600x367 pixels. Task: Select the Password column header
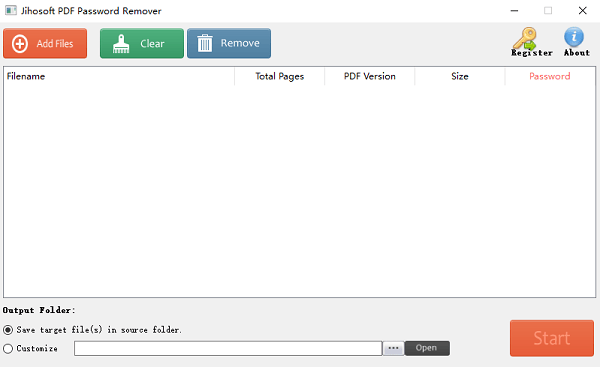pyautogui.click(x=550, y=76)
